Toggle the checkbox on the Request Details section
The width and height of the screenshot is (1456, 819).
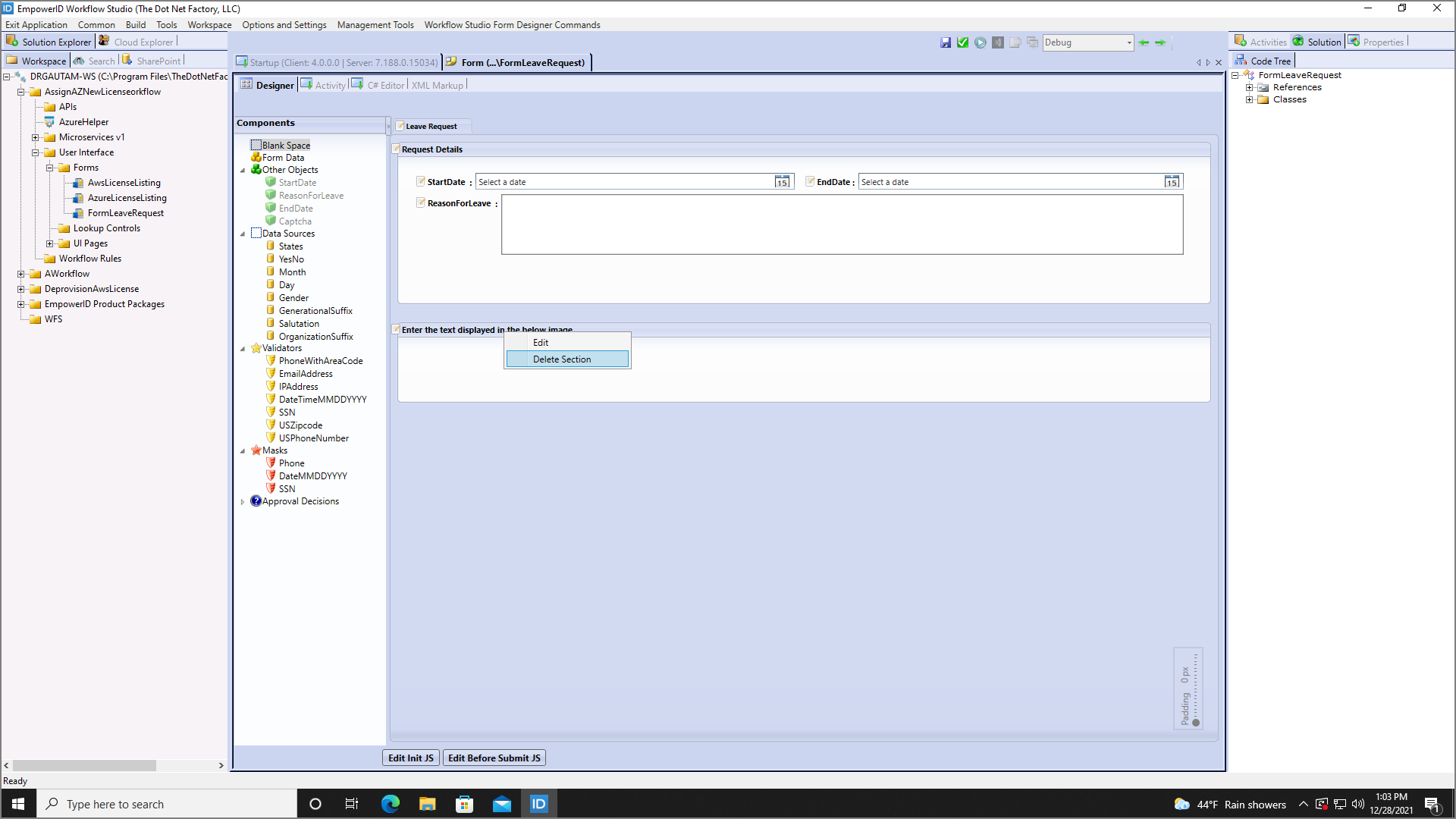(x=397, y=149)
